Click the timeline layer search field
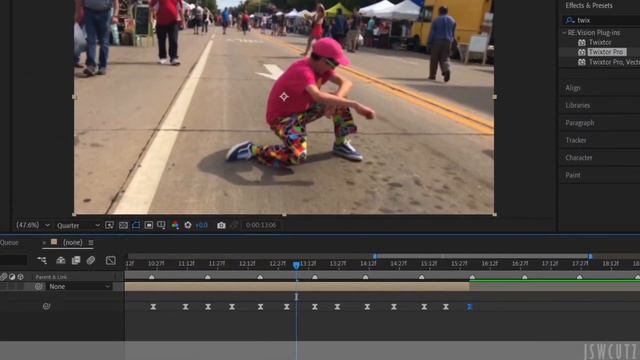Image resolution: width=640 pixels, height=360 pixels. point(13,260)
